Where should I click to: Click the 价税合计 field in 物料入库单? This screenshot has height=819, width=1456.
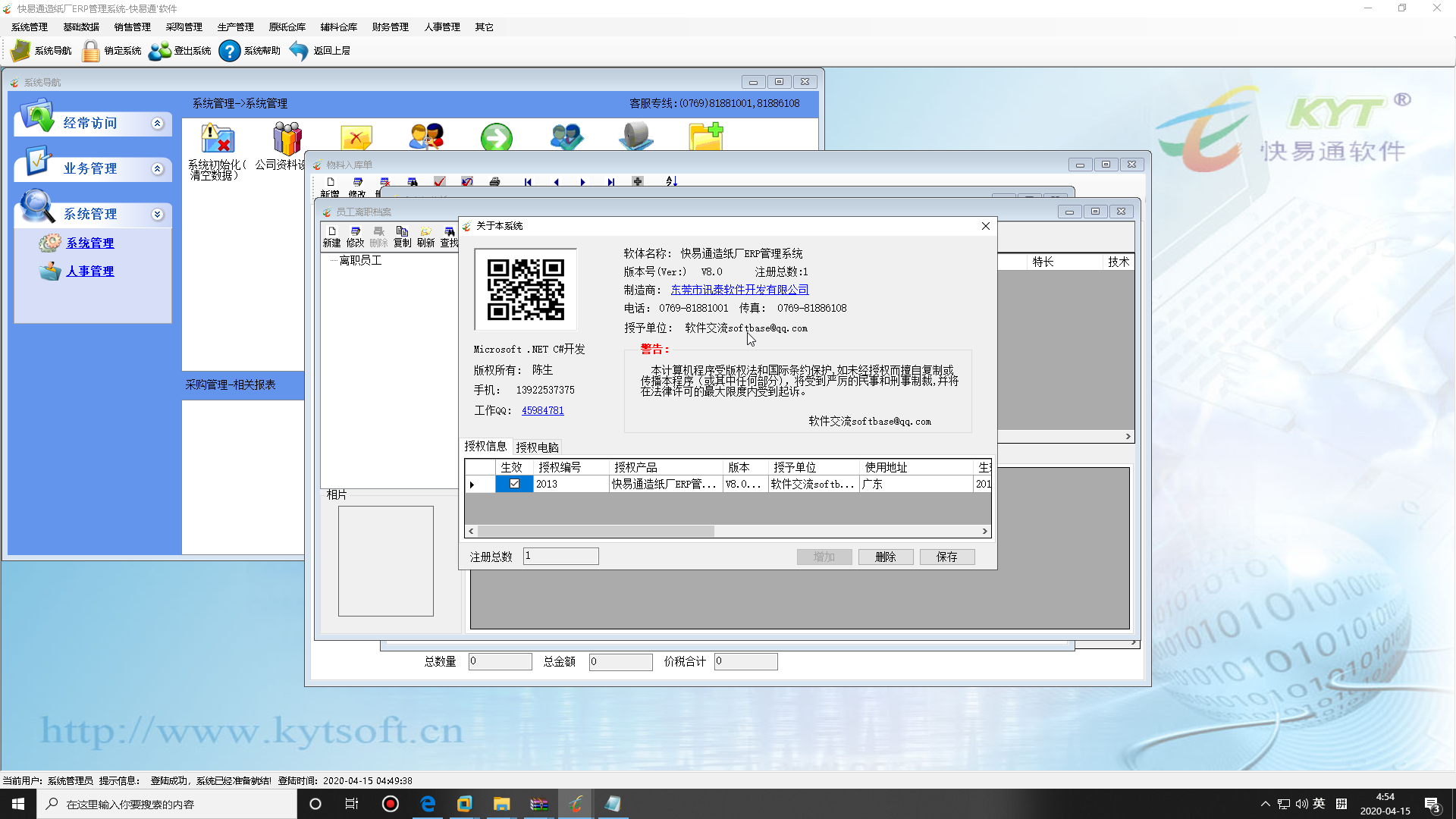tap(746, 662)
